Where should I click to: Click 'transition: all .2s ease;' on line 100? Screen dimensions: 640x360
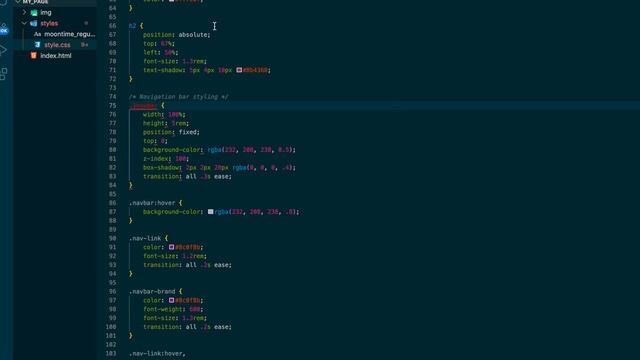click(x=187, y=327)
